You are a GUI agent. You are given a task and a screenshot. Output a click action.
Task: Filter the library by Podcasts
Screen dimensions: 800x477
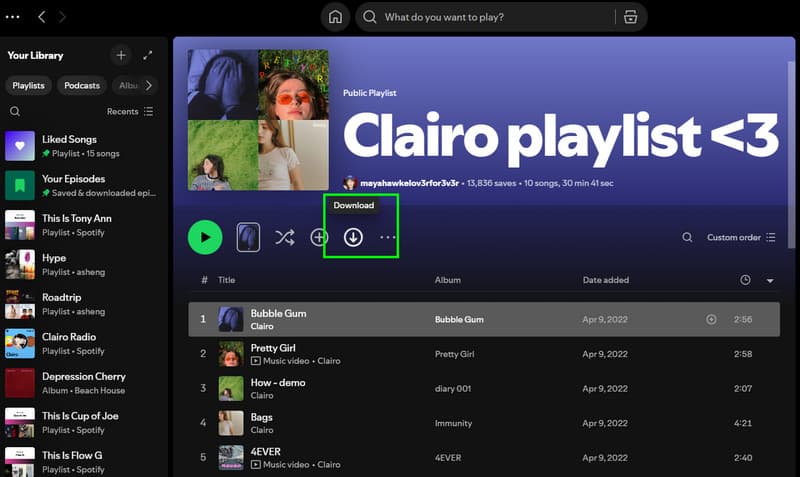pyautogui.click(x=82, y=85)
